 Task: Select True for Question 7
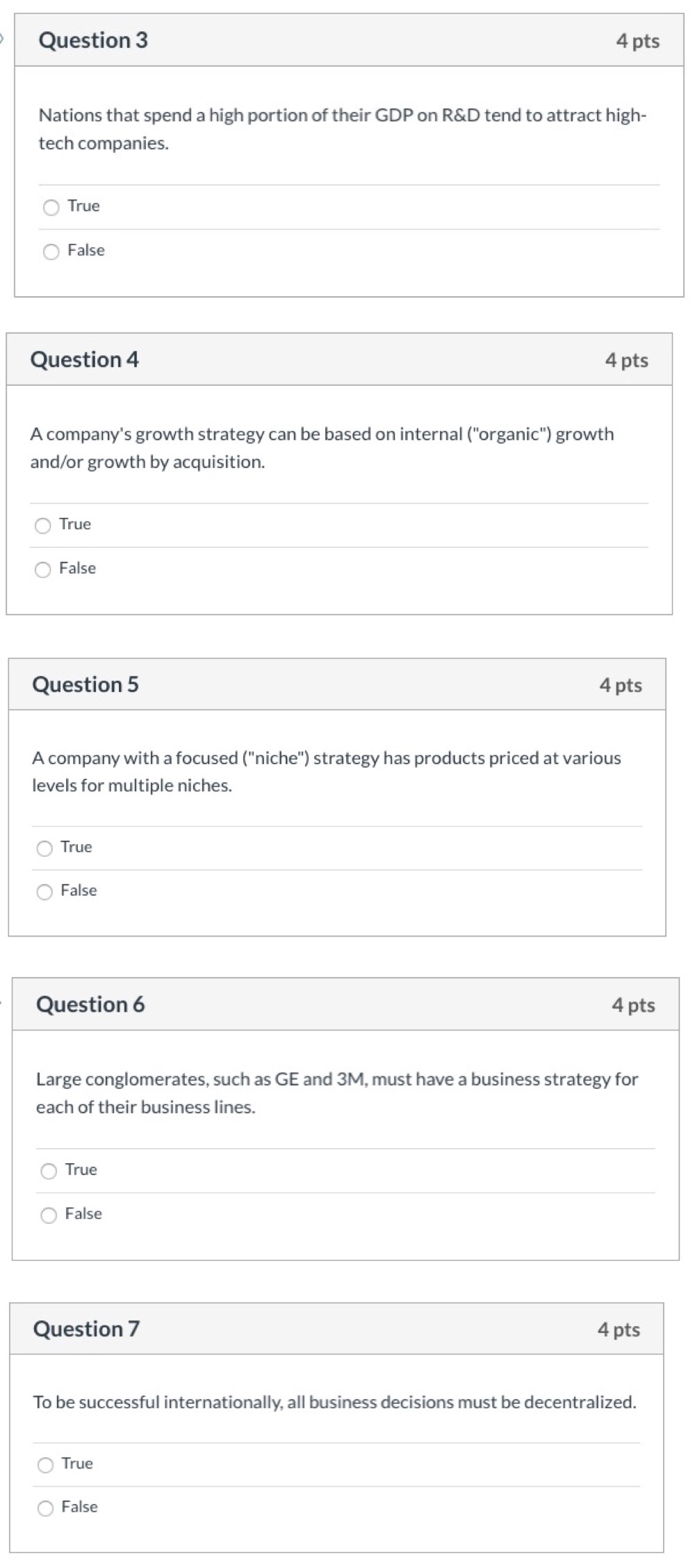click(x=44, y=1464)
